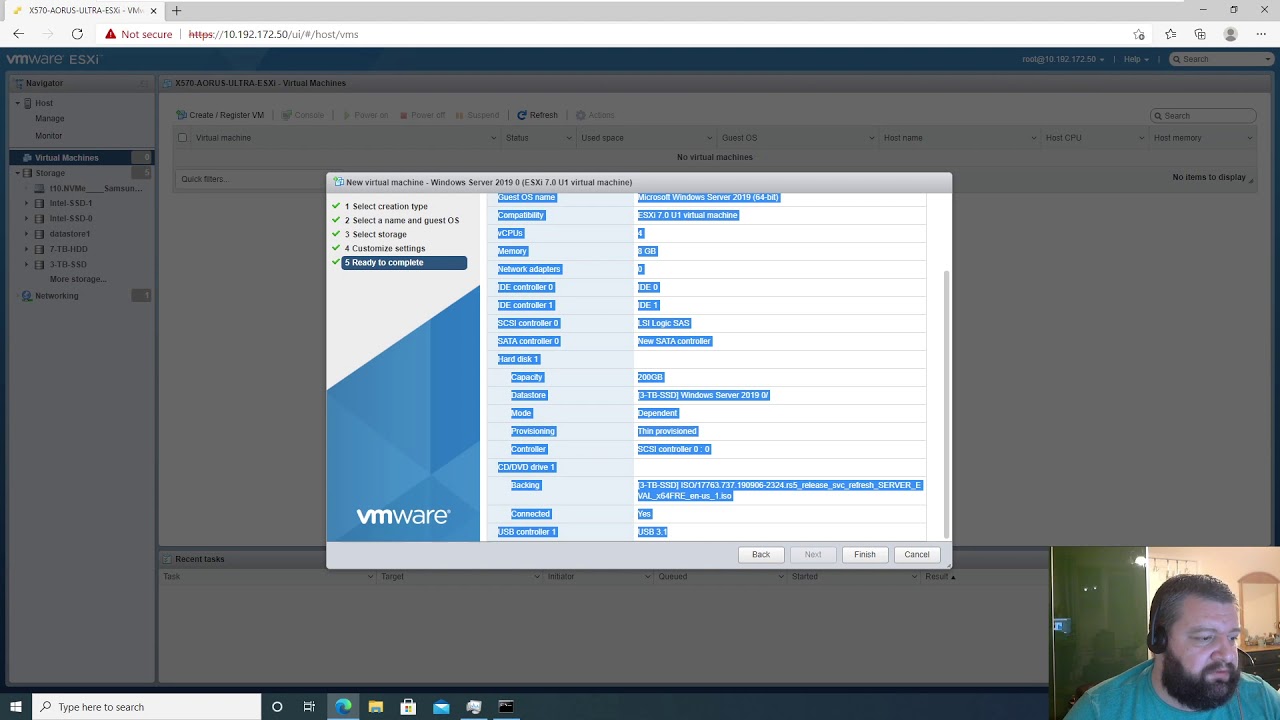Click More storage... link in Navigator
The width and height of the screenshot is (1280, 720).
pos(78,279)
